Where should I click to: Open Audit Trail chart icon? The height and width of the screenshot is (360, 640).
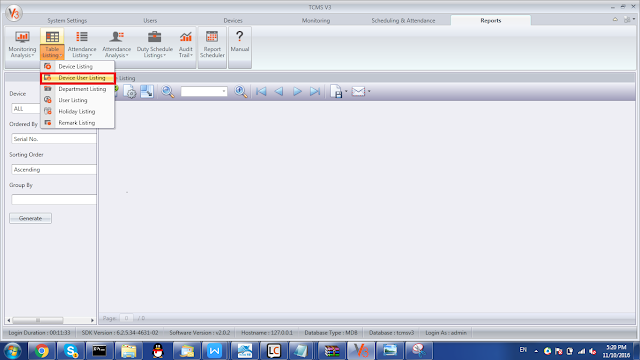click(x=186, y=44)
